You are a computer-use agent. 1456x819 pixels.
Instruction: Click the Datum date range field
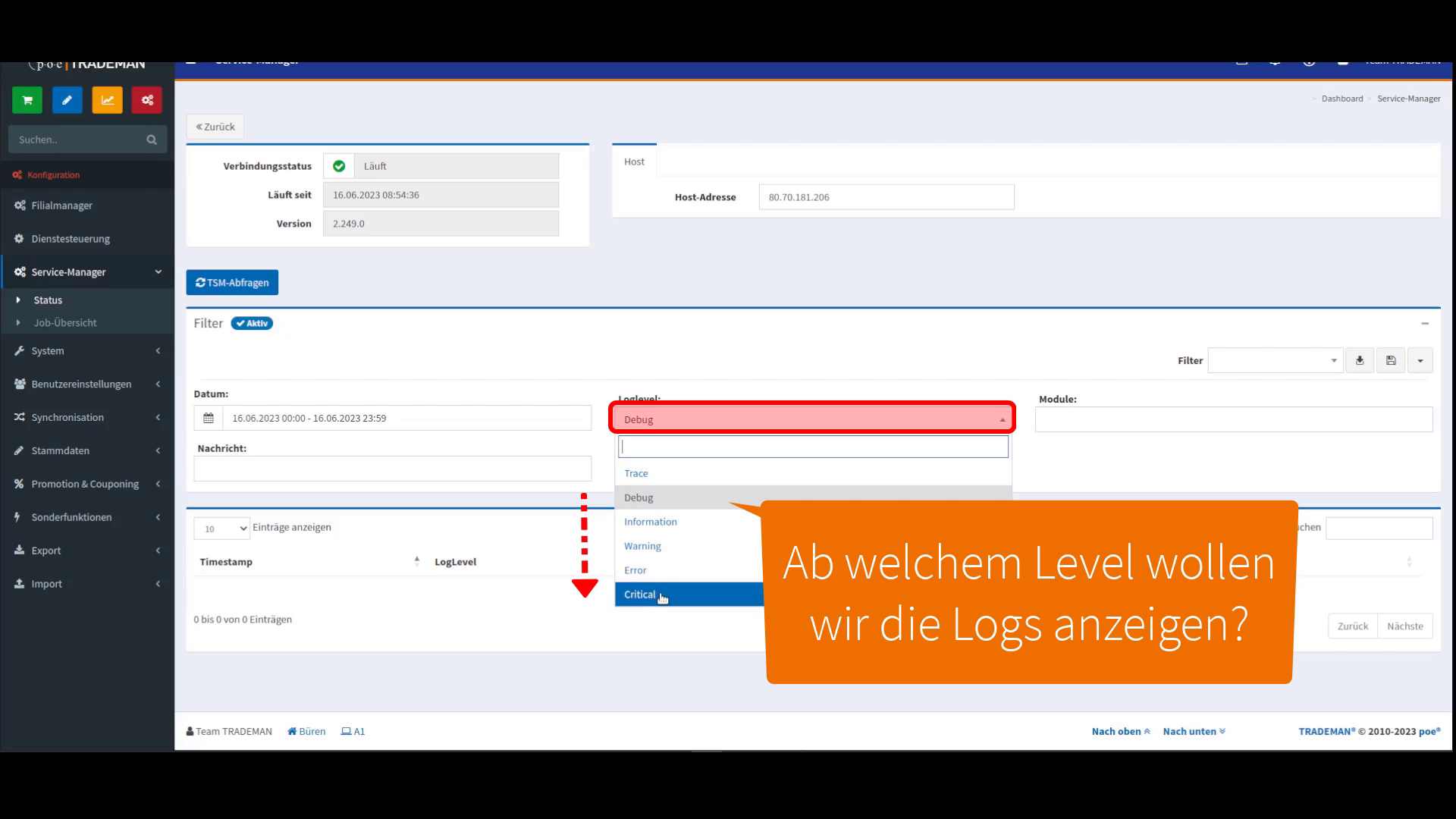(x=407, y=418)
